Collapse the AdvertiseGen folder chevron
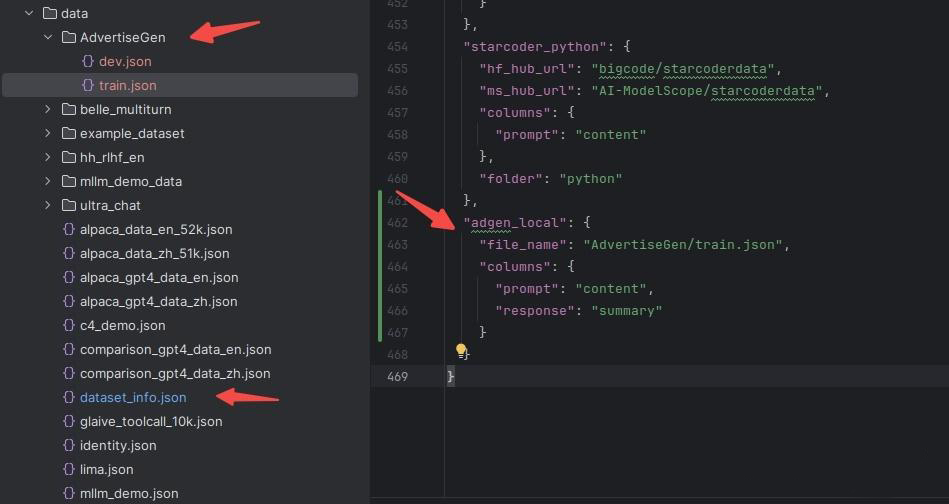Screen dimensions: 949x504 click(x=48, y=38)
